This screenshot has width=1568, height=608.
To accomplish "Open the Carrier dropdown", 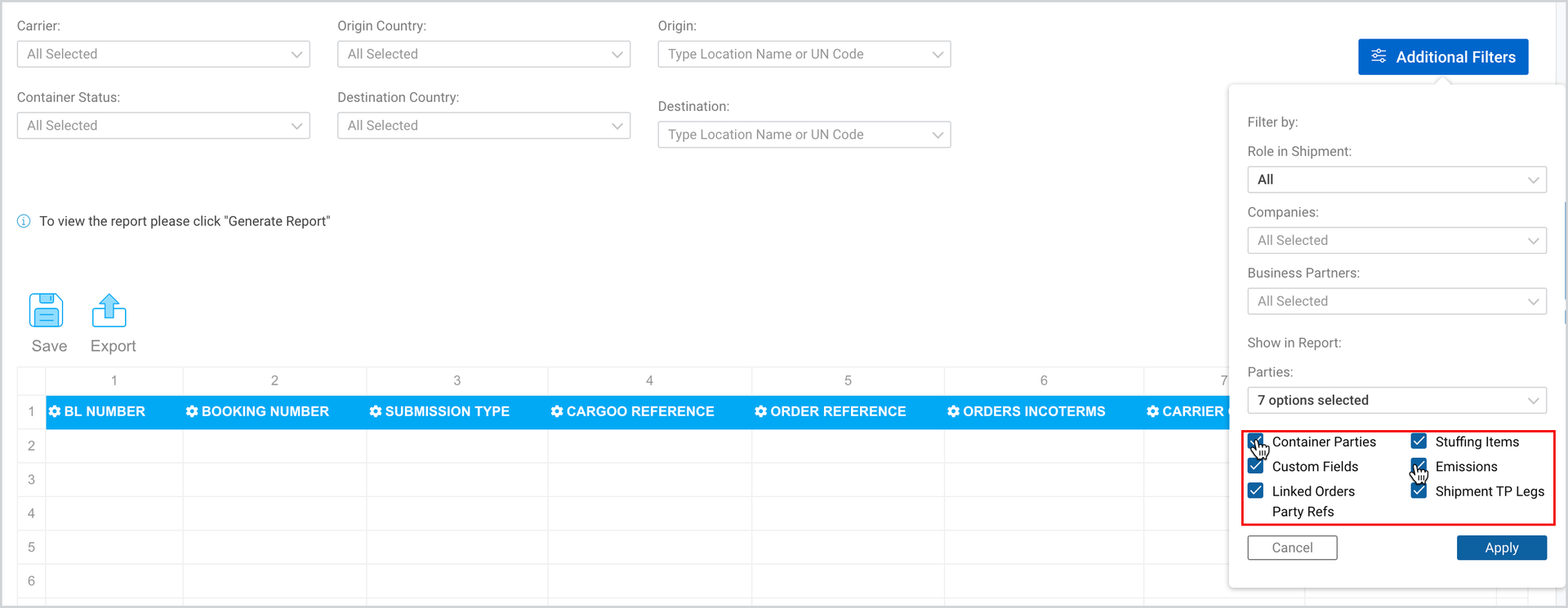I will click(x=163, y=54).
